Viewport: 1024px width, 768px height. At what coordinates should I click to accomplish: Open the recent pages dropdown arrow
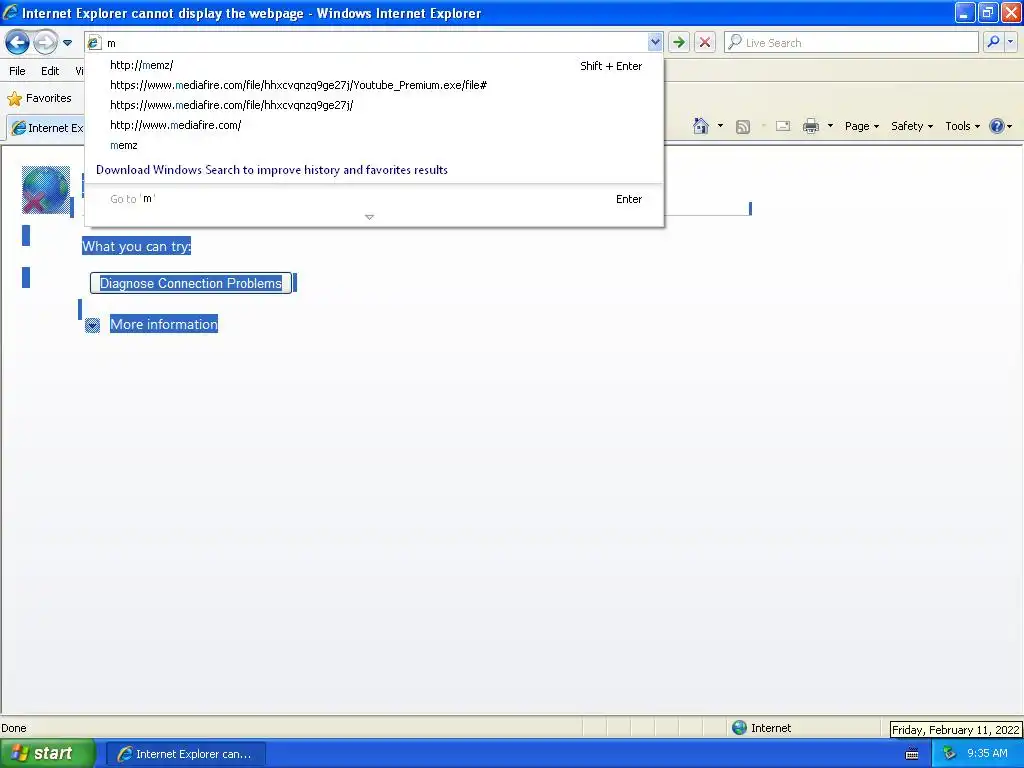67,43
